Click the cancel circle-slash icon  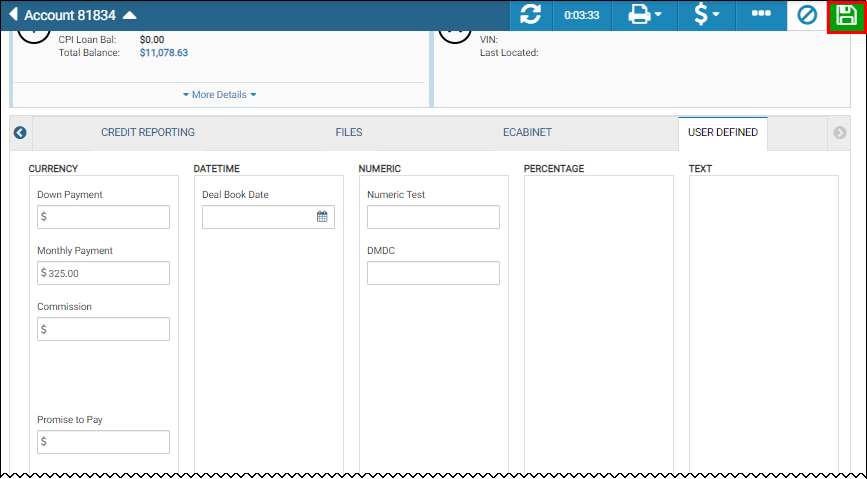[x=807, y=15]
